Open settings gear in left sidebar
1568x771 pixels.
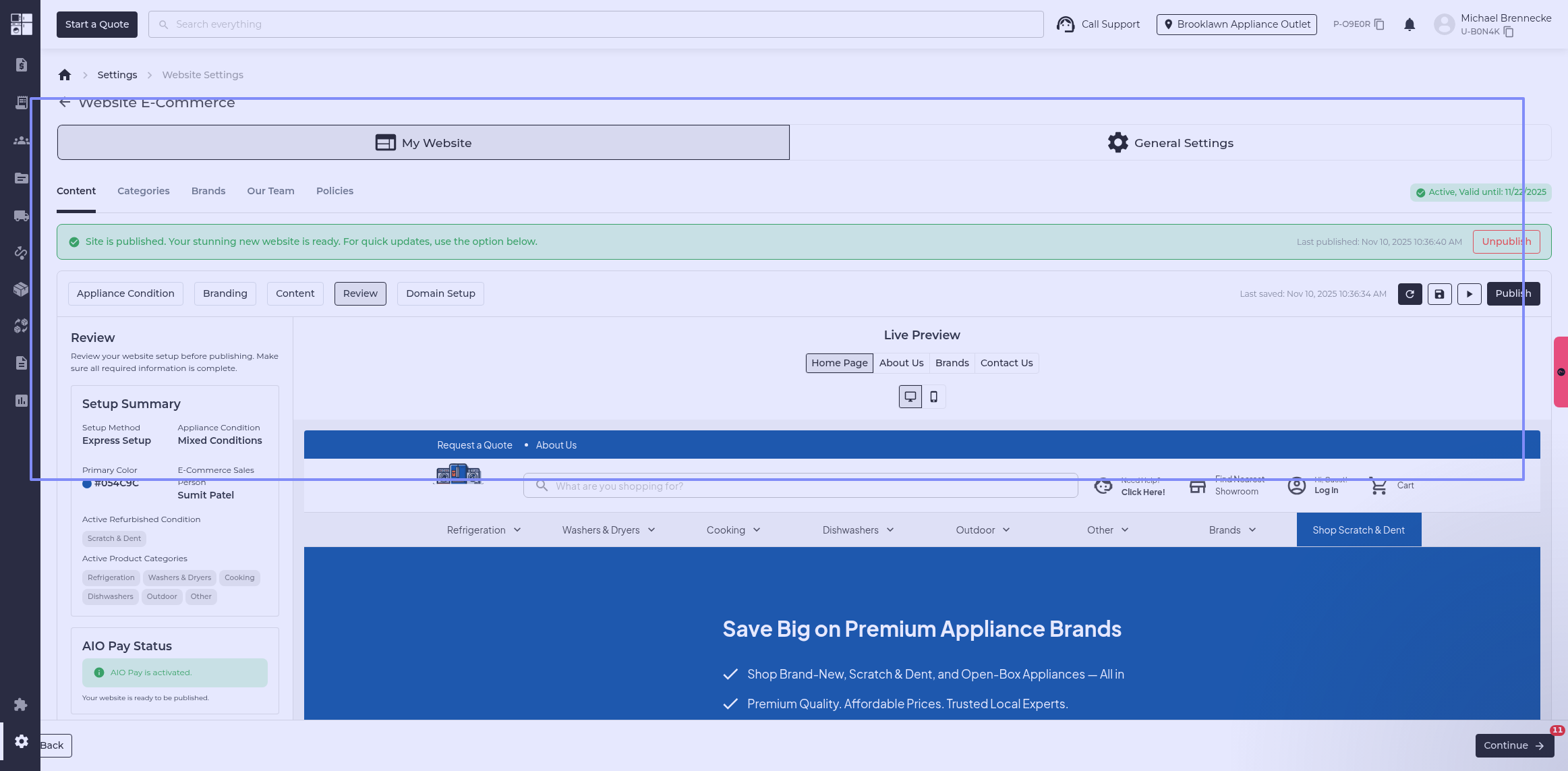point(21,741)
